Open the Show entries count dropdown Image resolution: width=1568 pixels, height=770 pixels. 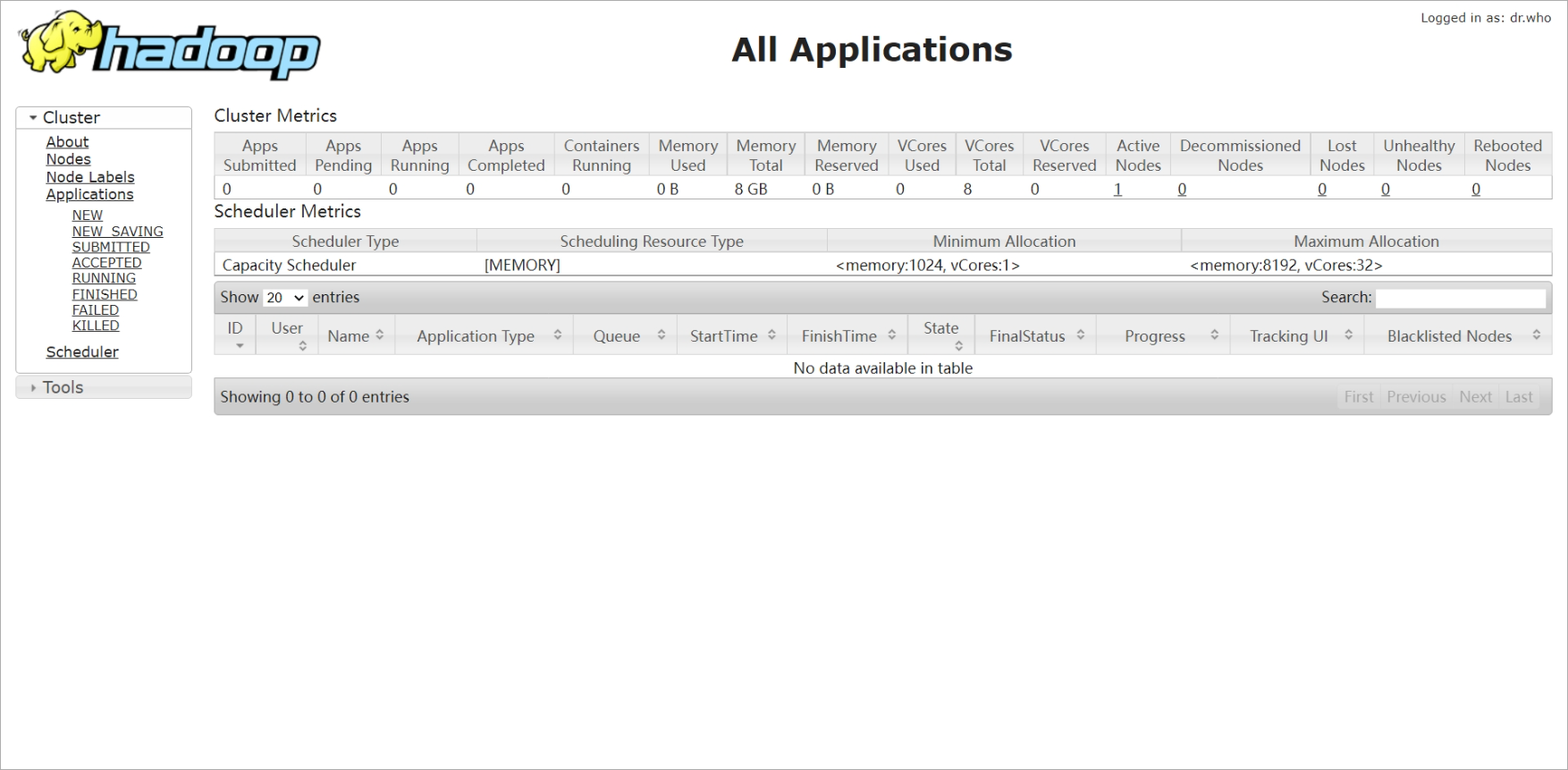(285, 298)
